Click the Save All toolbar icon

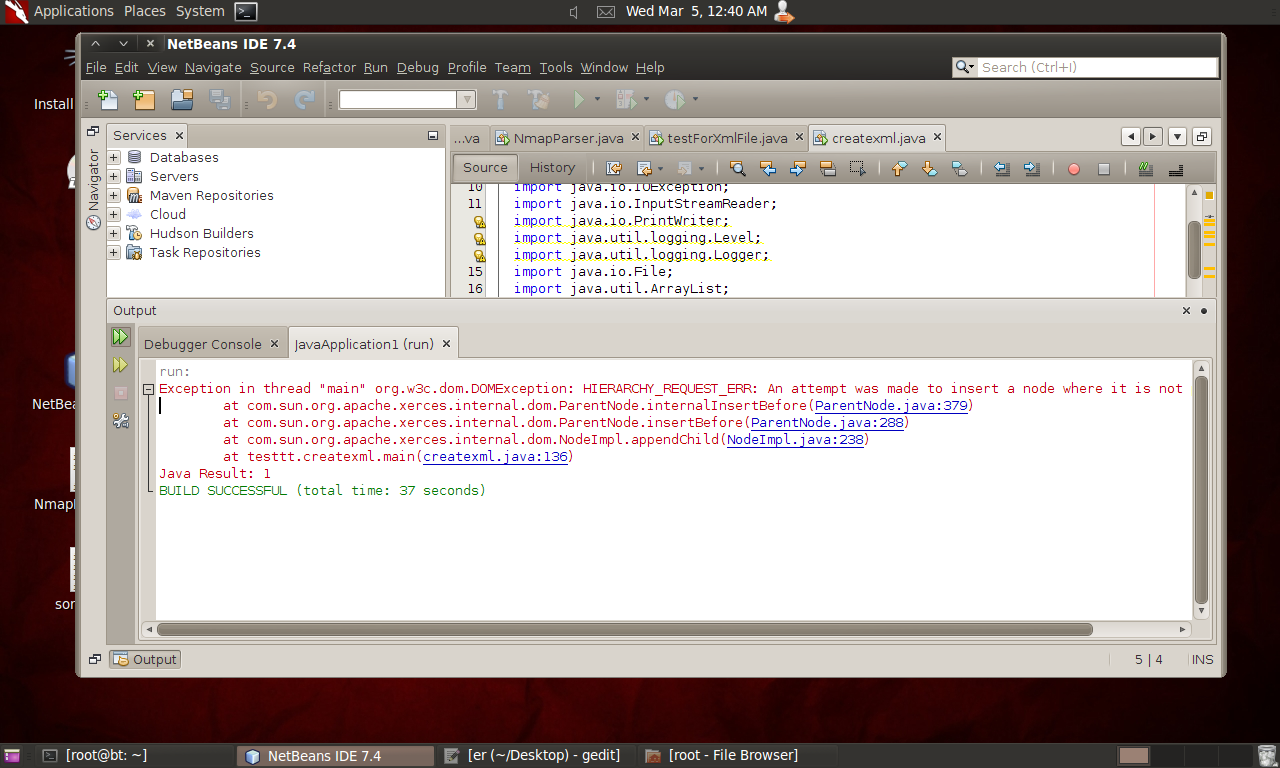click(219, 99)
